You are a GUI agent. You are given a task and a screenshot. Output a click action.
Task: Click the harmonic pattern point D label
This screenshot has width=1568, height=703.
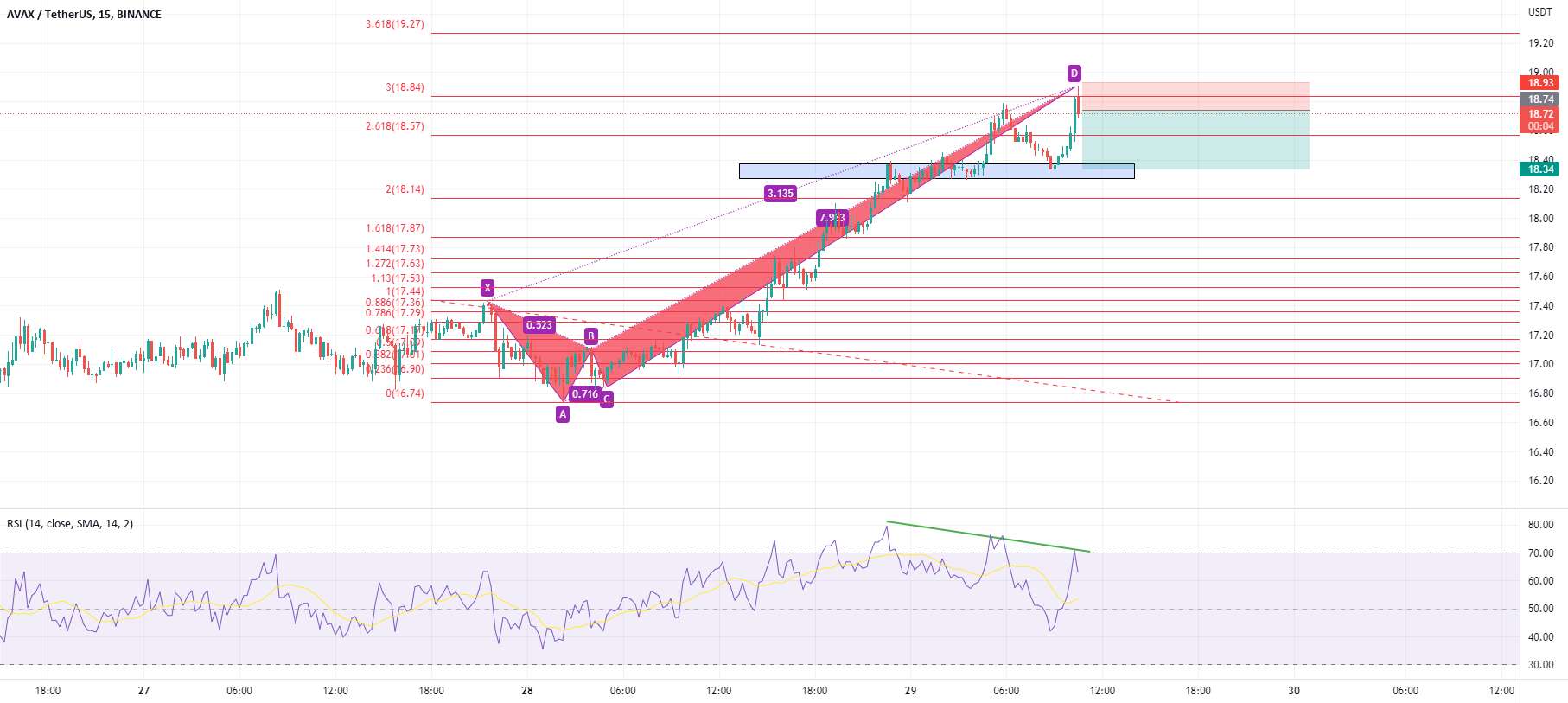tap(1074, 73)
